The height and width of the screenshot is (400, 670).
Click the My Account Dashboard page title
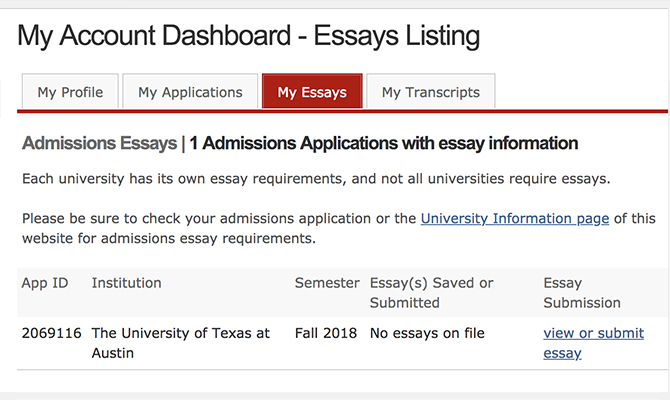(249, 37)
